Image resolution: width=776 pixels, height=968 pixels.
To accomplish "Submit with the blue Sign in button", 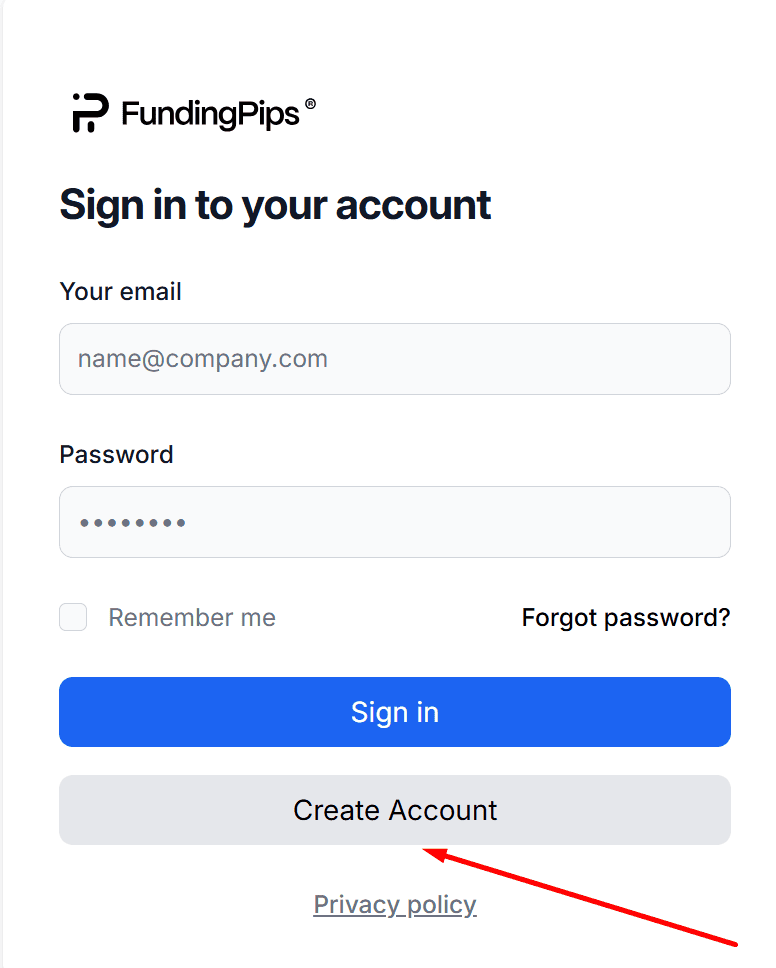I will 395,712.
